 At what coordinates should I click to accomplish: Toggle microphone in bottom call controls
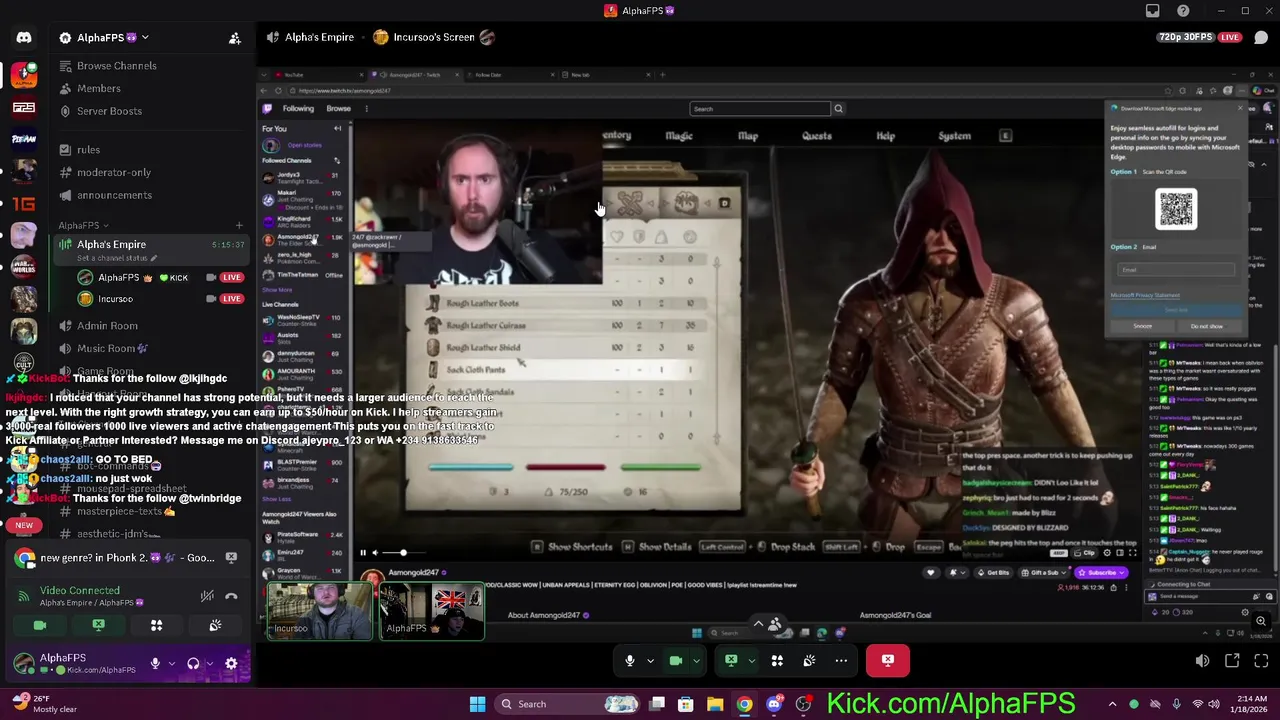630,661
